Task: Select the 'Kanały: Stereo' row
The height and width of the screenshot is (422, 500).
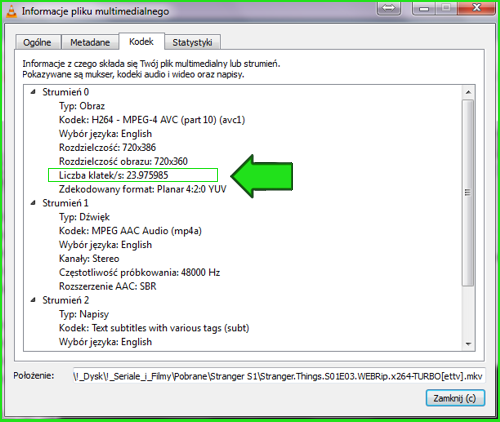Action: pyautogui.click(x=89, y=259)
